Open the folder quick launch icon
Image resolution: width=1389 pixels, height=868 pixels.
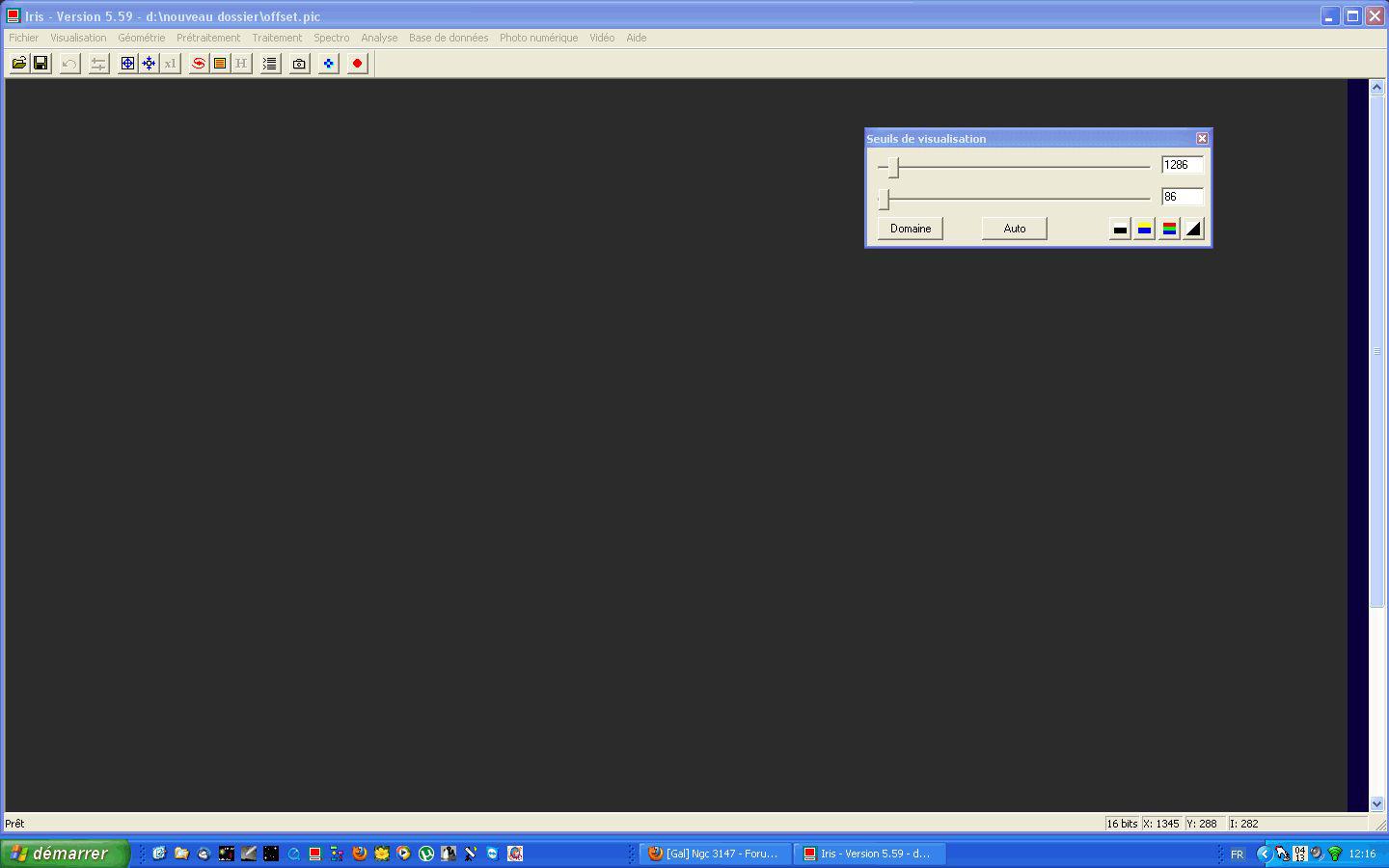click(x=181, y=854)
